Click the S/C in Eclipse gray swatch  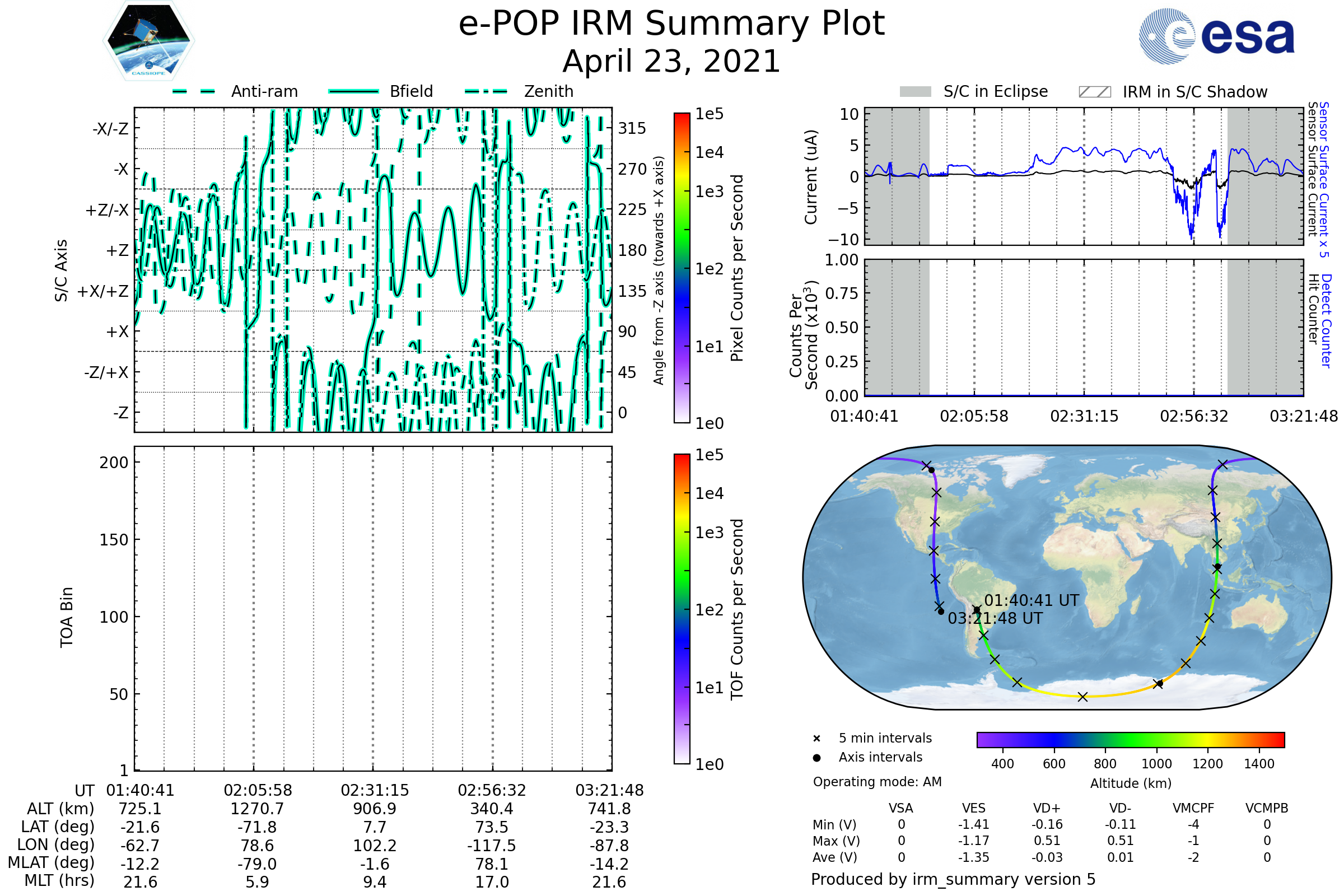point(916,92)
